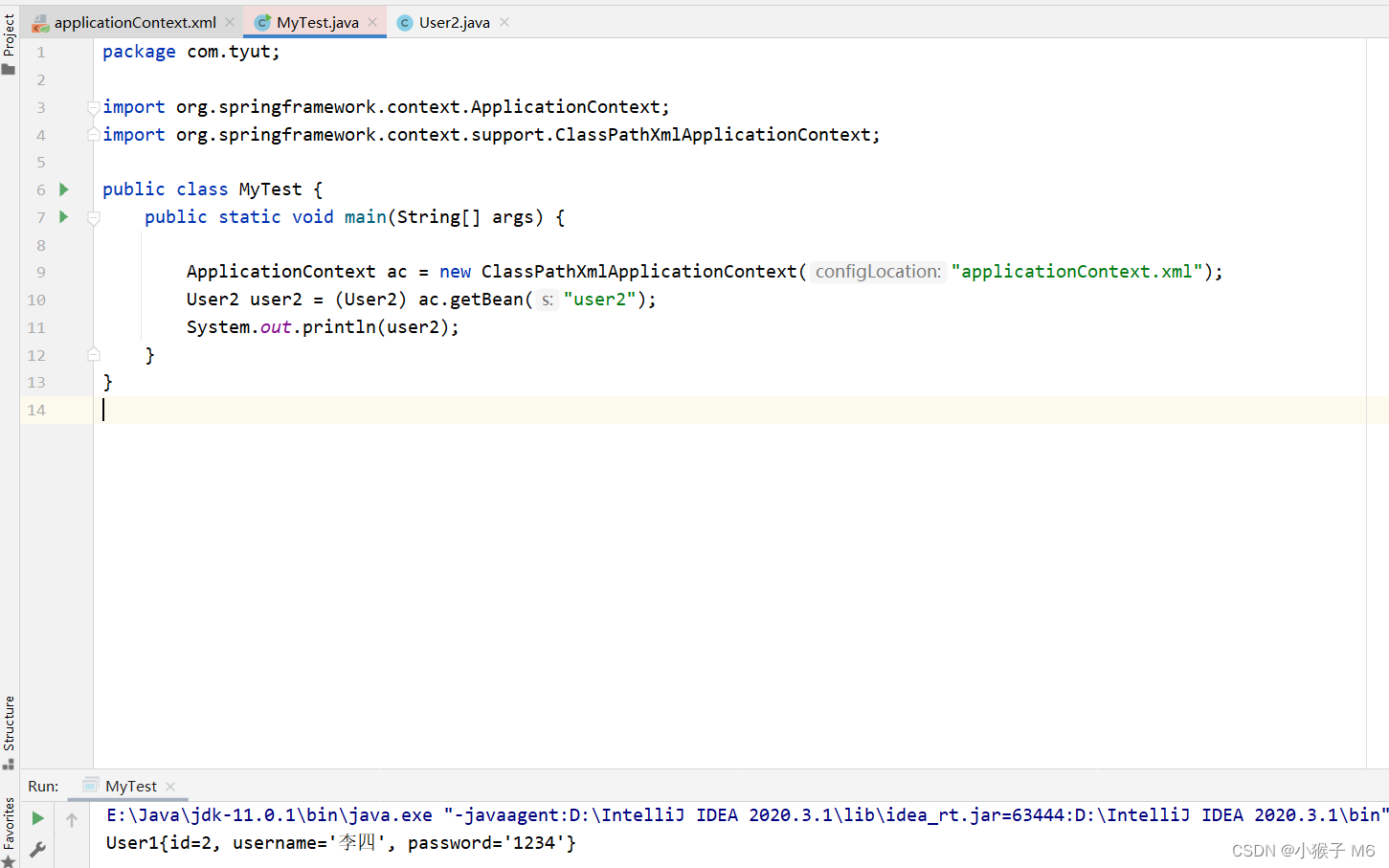Click line number 14 in gutter
The image size is (1389, 868).
(x=36, y=410)
